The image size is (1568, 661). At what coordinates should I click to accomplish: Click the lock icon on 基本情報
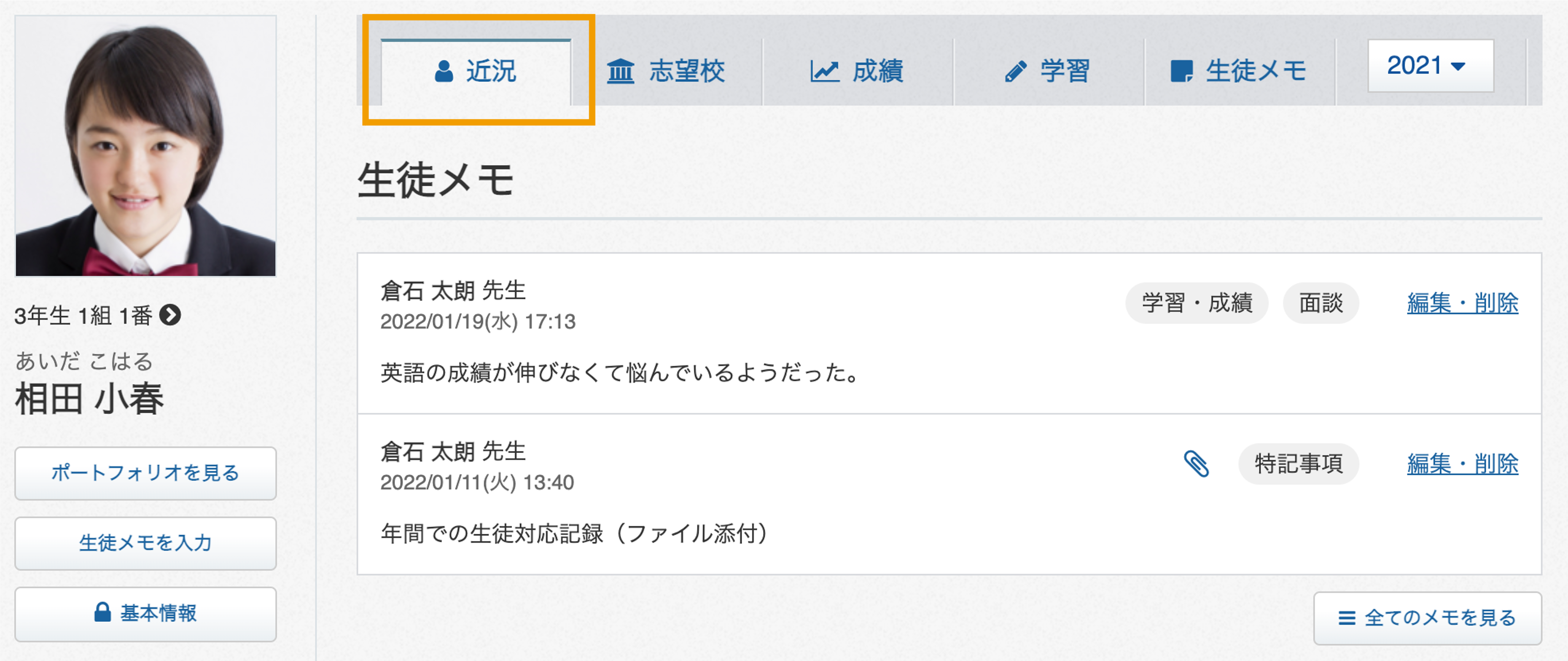click(x=103, y=612)
